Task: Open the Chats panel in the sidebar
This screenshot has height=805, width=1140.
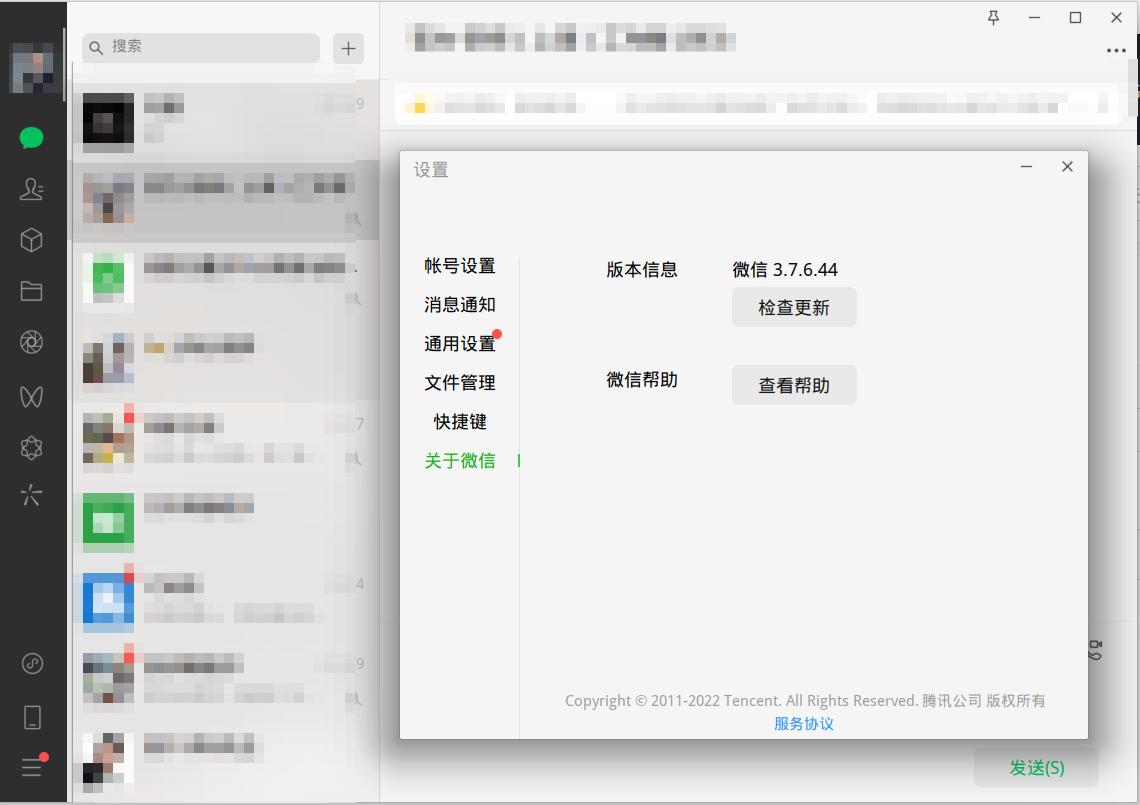Action: click(x=31, y=138)
